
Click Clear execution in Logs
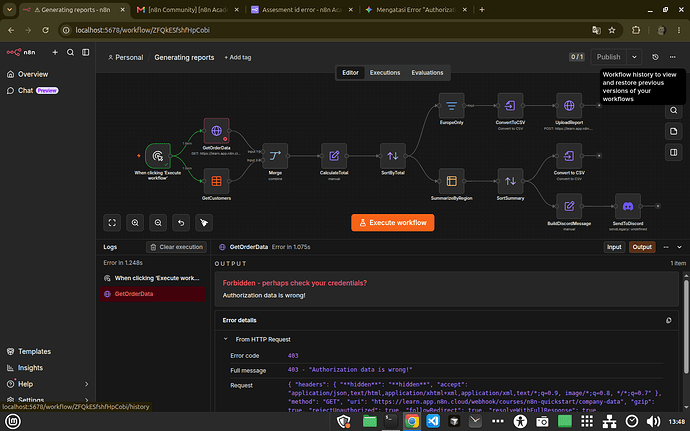click(x=176, y=247)
